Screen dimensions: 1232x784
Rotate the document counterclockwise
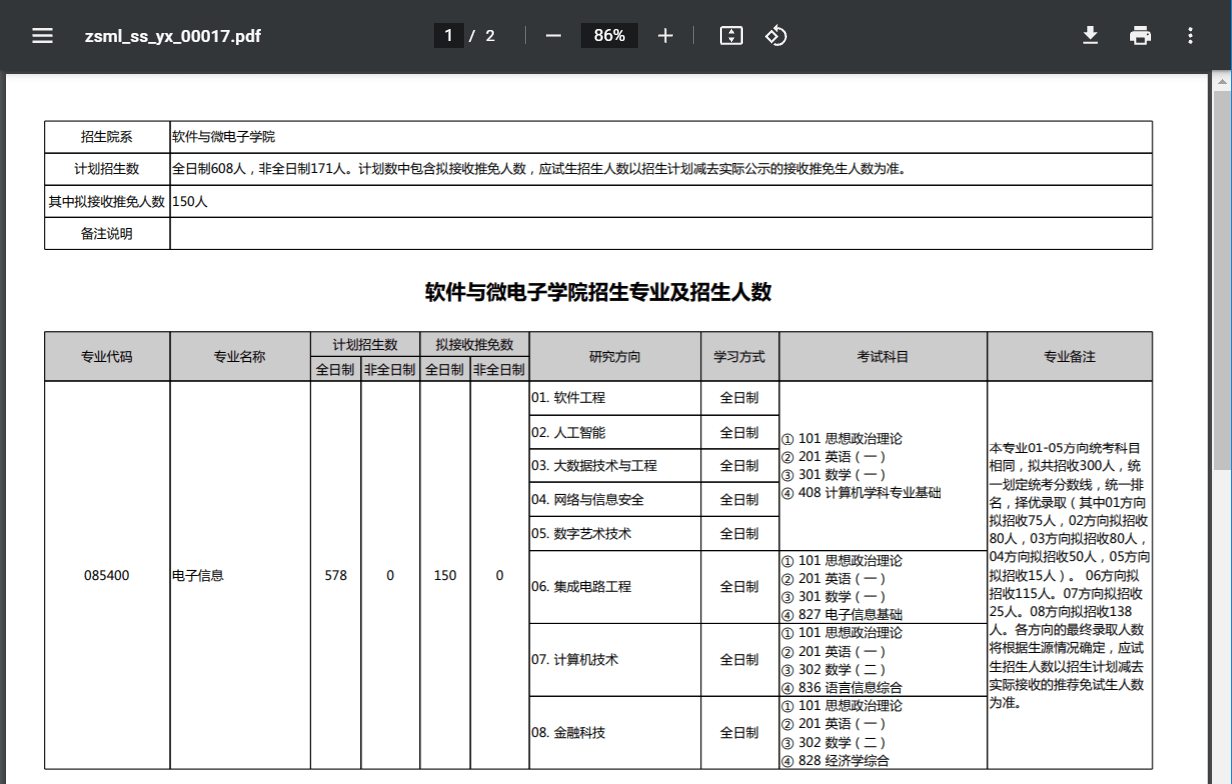point(776,36)
